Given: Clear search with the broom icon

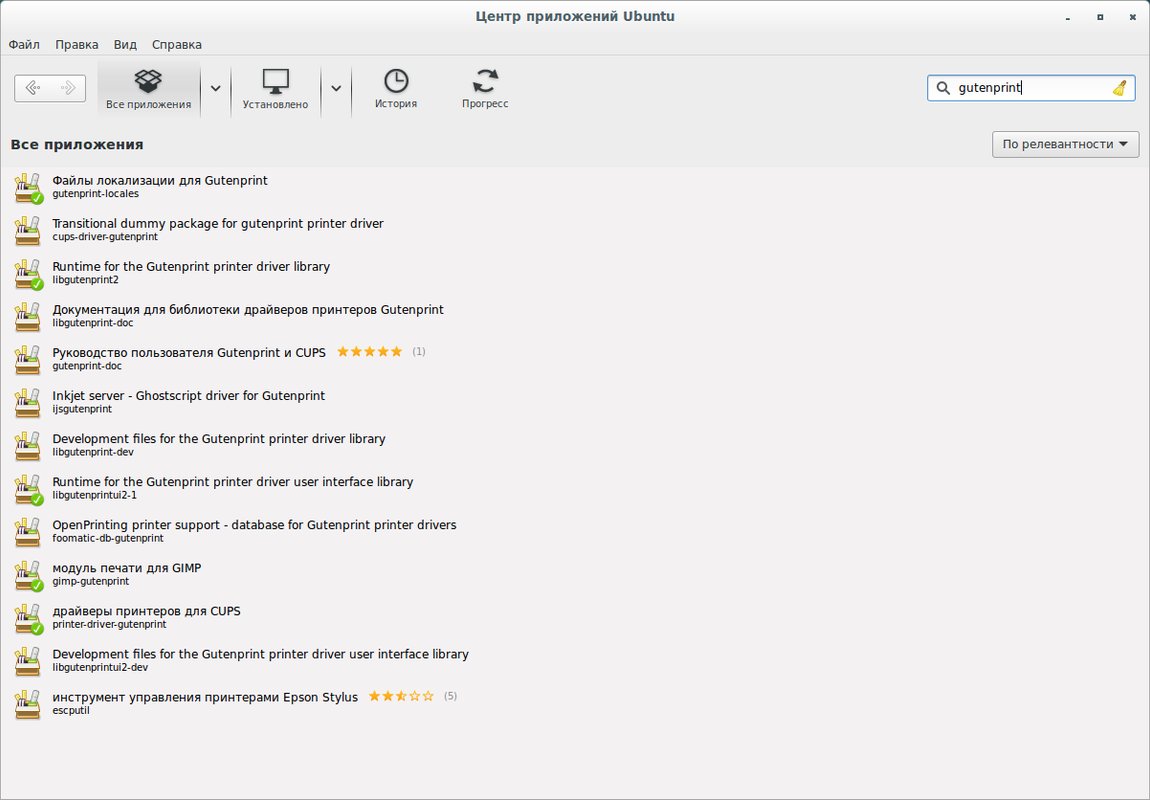Looking at the screenshot, I should [1119, 88].
